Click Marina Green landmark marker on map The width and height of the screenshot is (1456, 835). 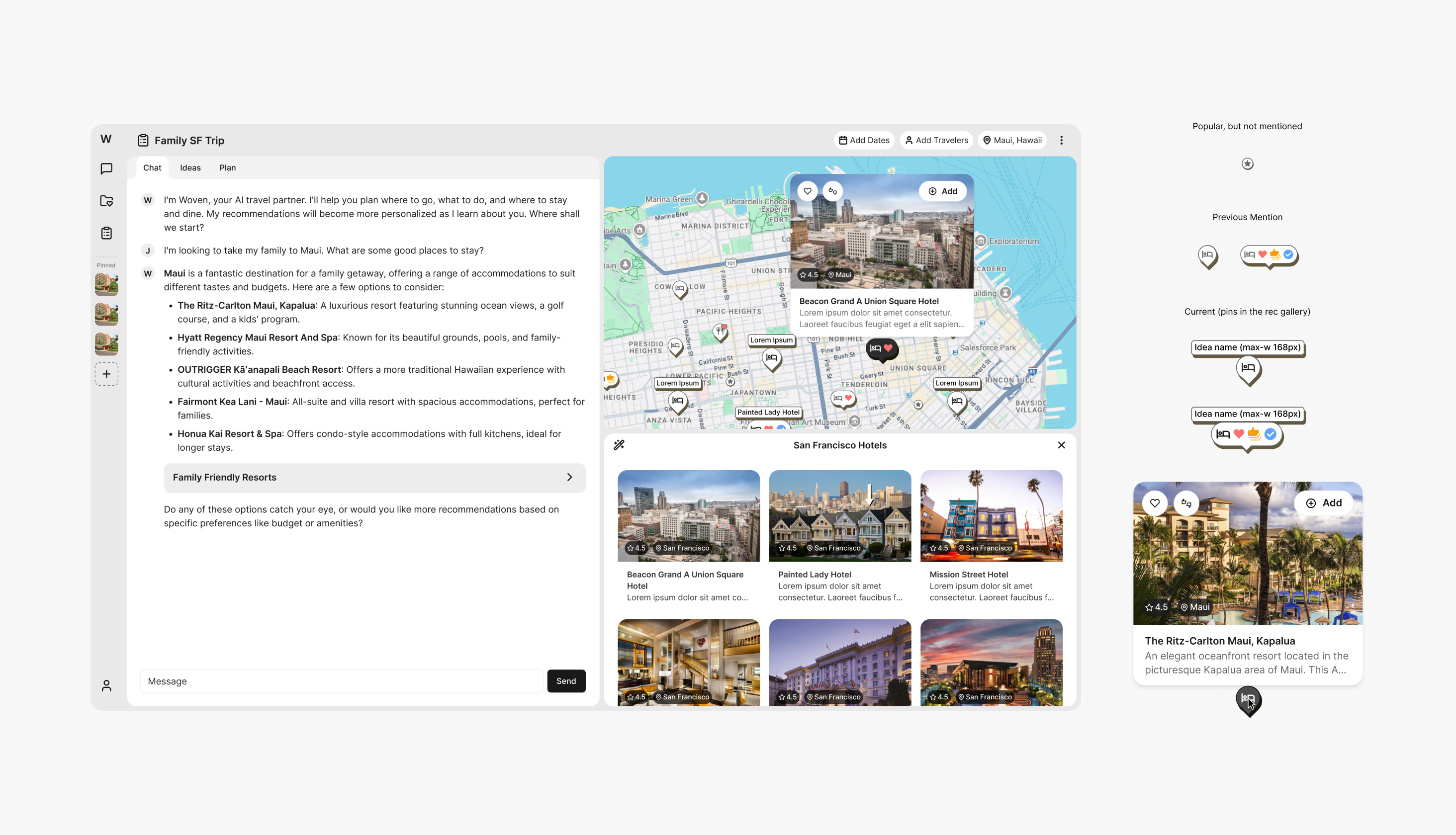pyautogui.click(x=702, y=198)
